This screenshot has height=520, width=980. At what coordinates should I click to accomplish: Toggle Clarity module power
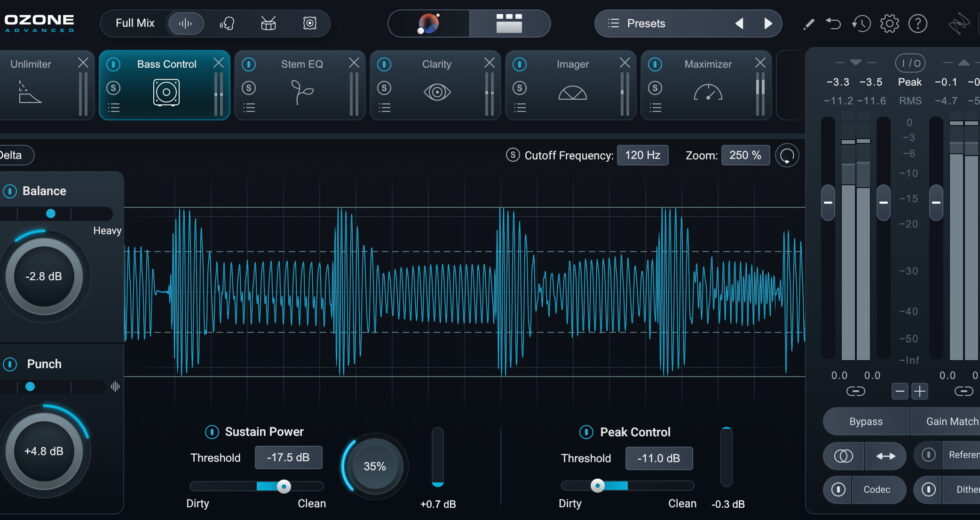pyautogui.click(x=384, y=64)
